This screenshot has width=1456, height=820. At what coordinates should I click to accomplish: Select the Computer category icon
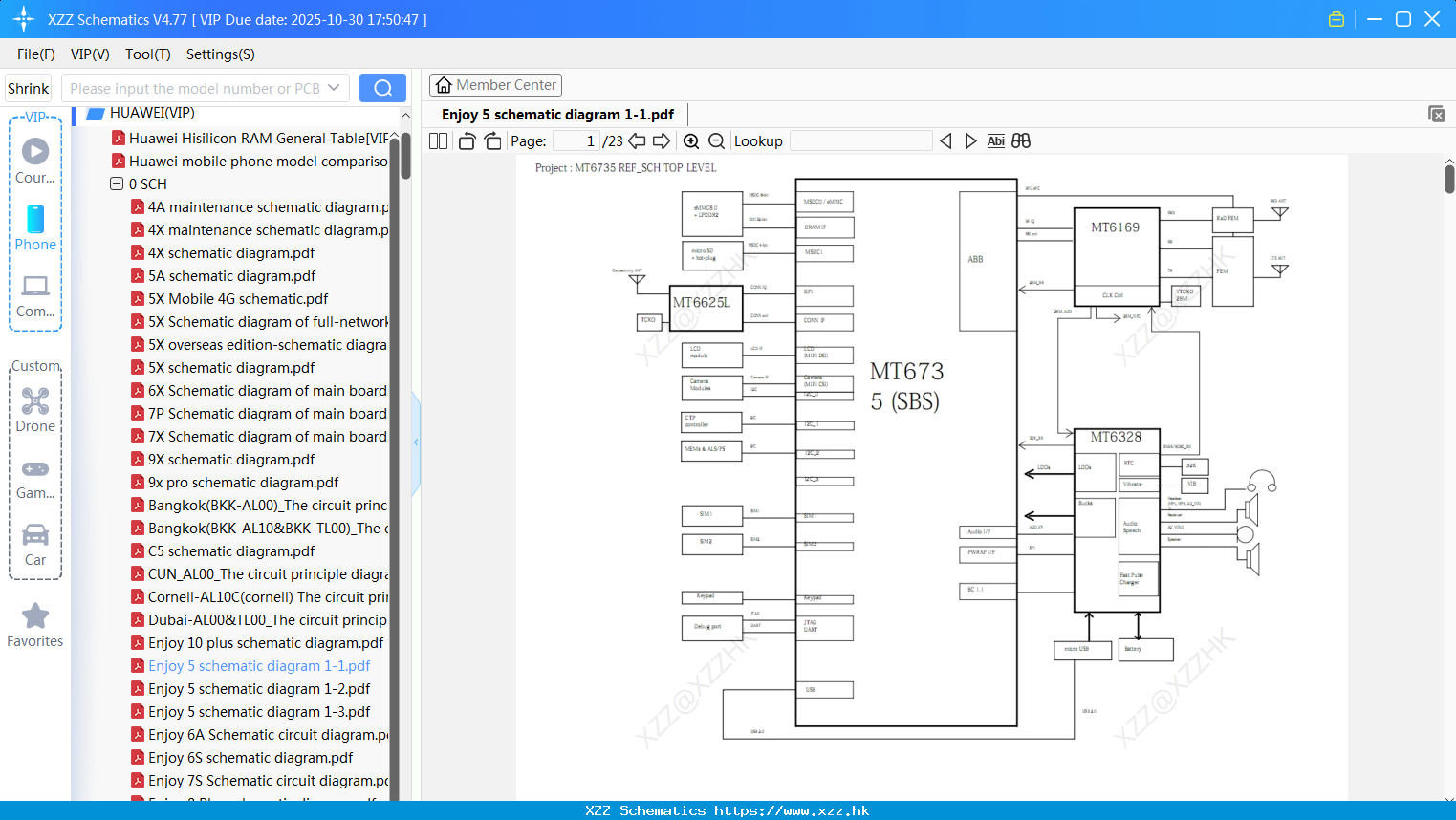point(35,295)
